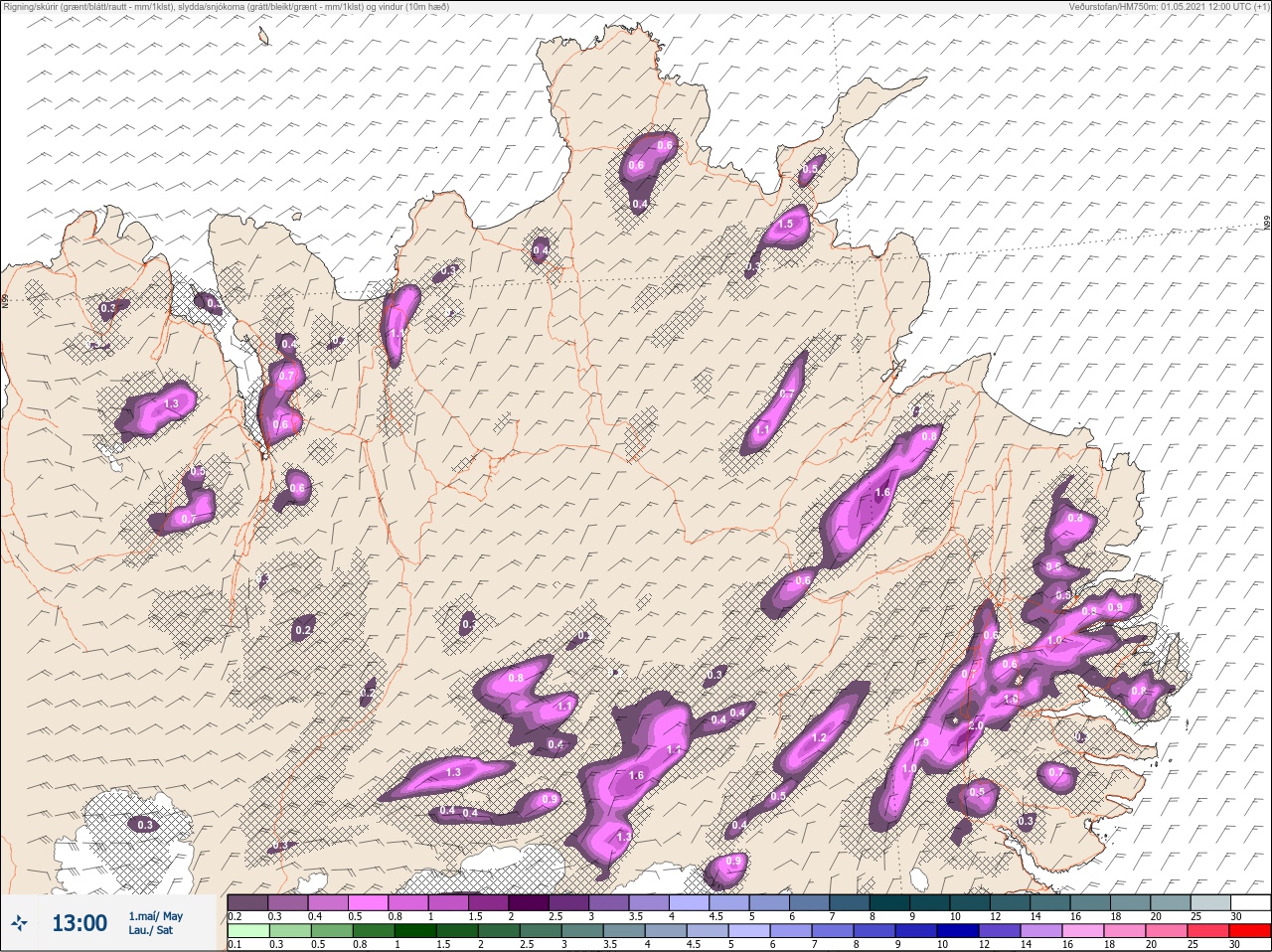Click the '1.maí/ May' date text
The image size is (1272, 952).
tap(155, 916)
